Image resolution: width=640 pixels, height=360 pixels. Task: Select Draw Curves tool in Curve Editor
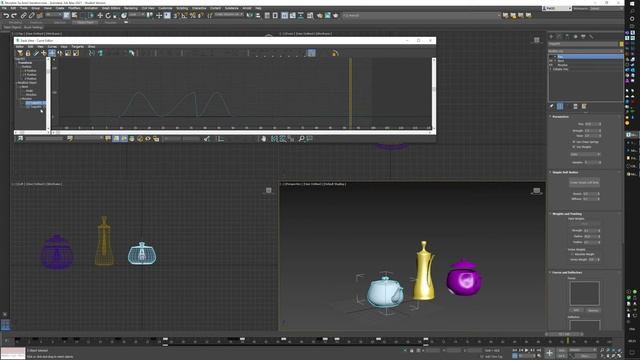pyautogui.click(x=36, y=53)
